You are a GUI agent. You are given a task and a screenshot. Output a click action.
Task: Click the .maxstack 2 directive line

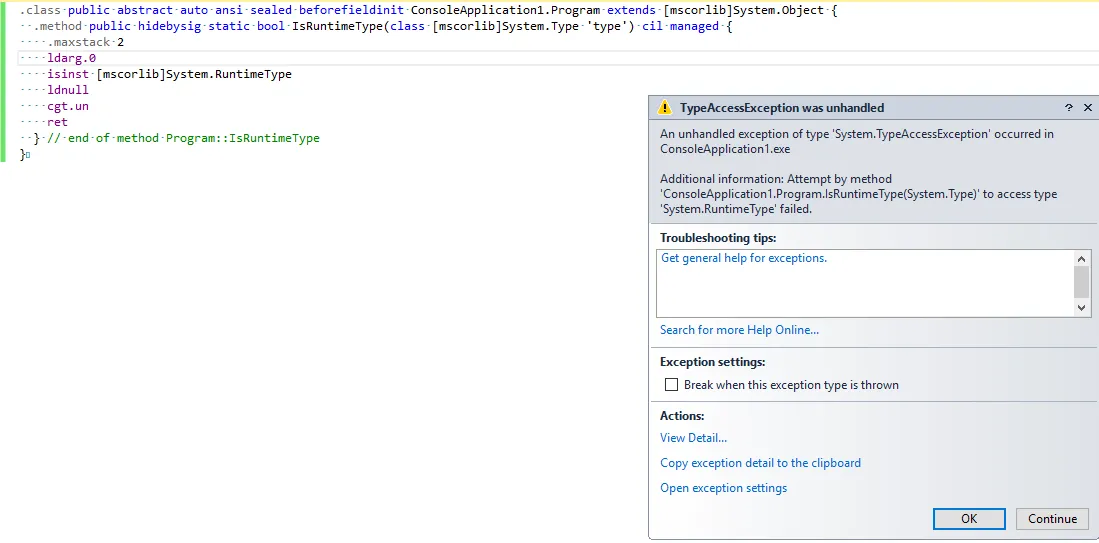pos(86,42)
